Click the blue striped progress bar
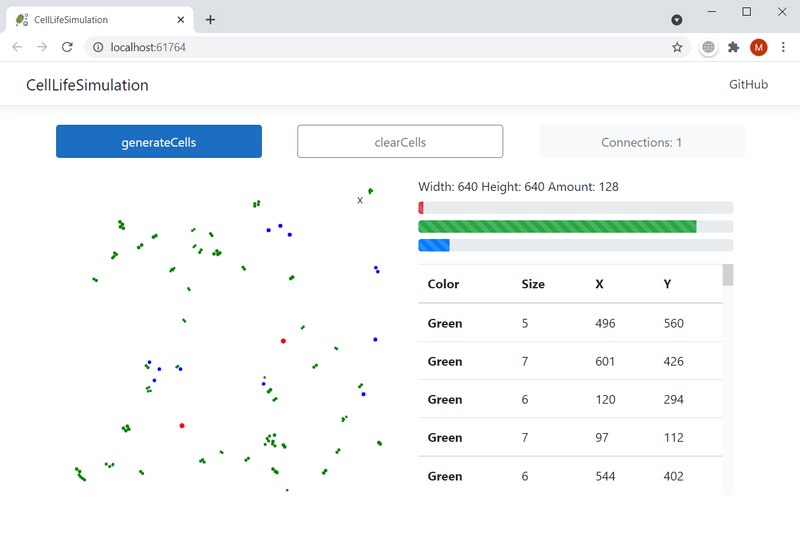Screen dimensions: 800x546 (434, 245)
